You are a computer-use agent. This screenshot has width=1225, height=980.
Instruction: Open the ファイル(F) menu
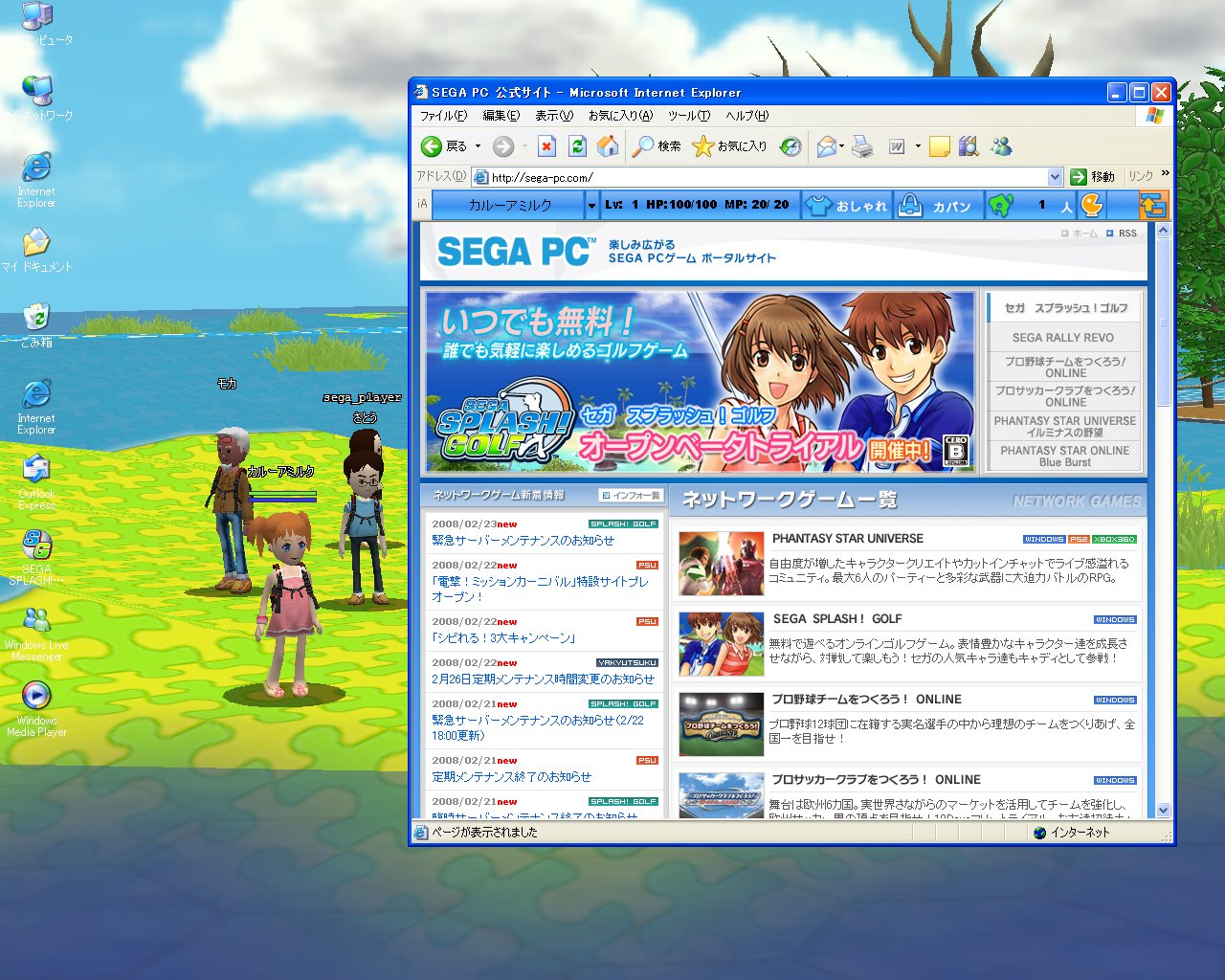pos(443,116)
